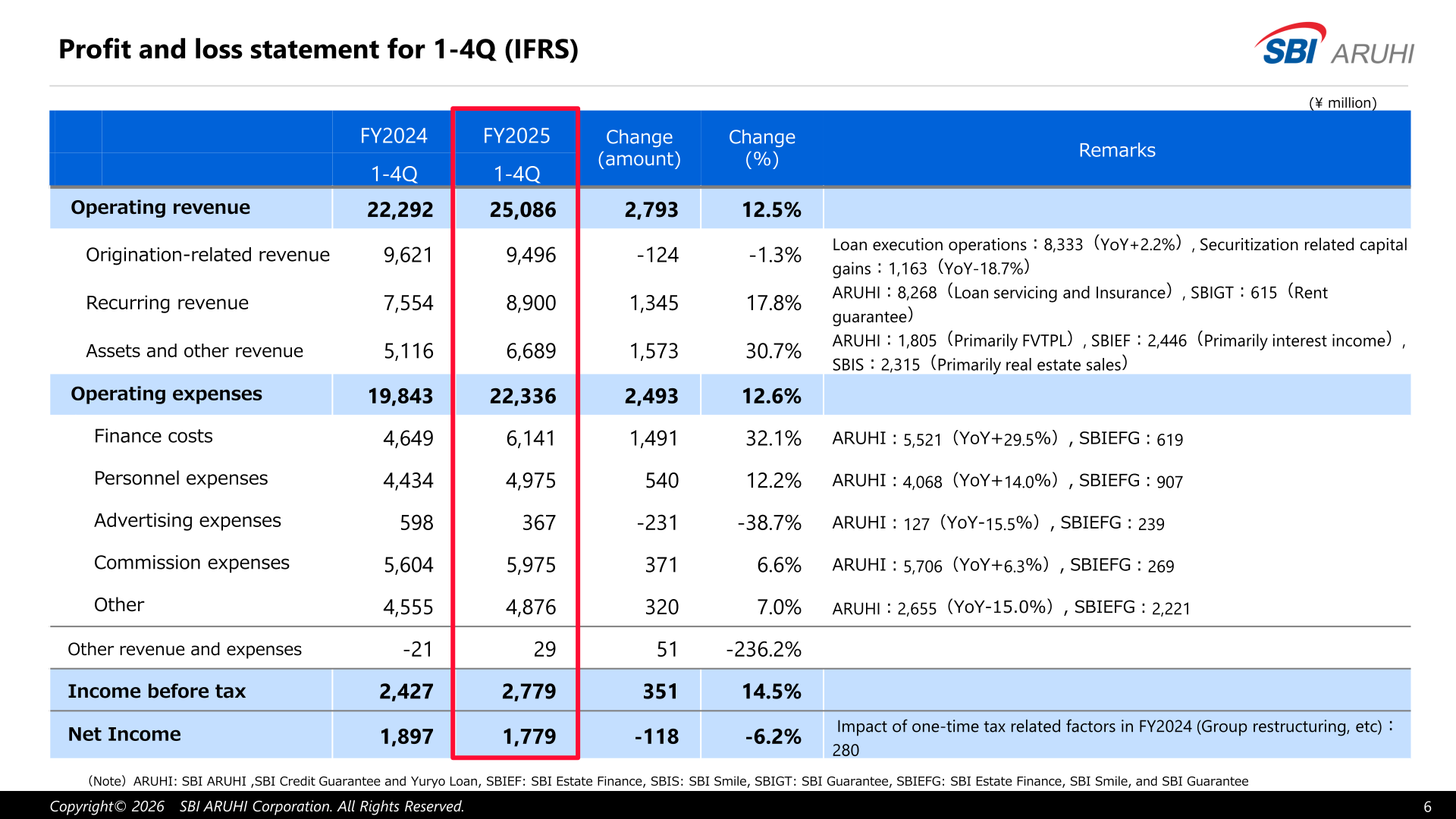This screenshot has width=1456, height=819.
Task: Click the Advertising expenses value 367
Action: [x=539, y=523]
